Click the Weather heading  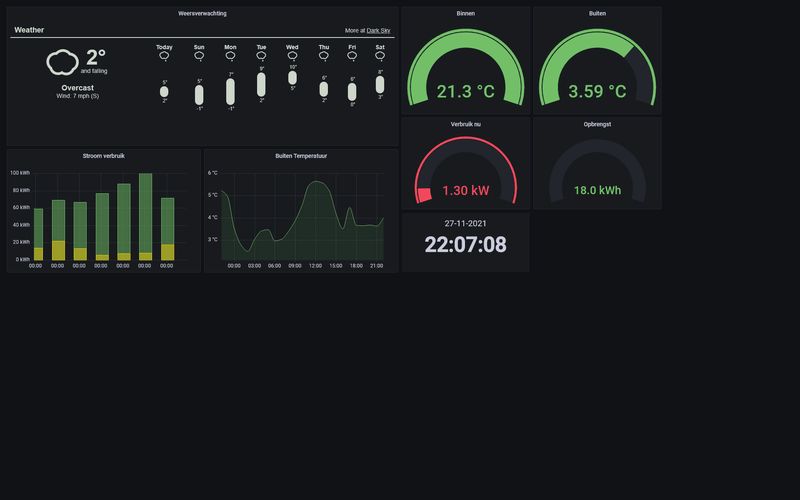[29, 30]
